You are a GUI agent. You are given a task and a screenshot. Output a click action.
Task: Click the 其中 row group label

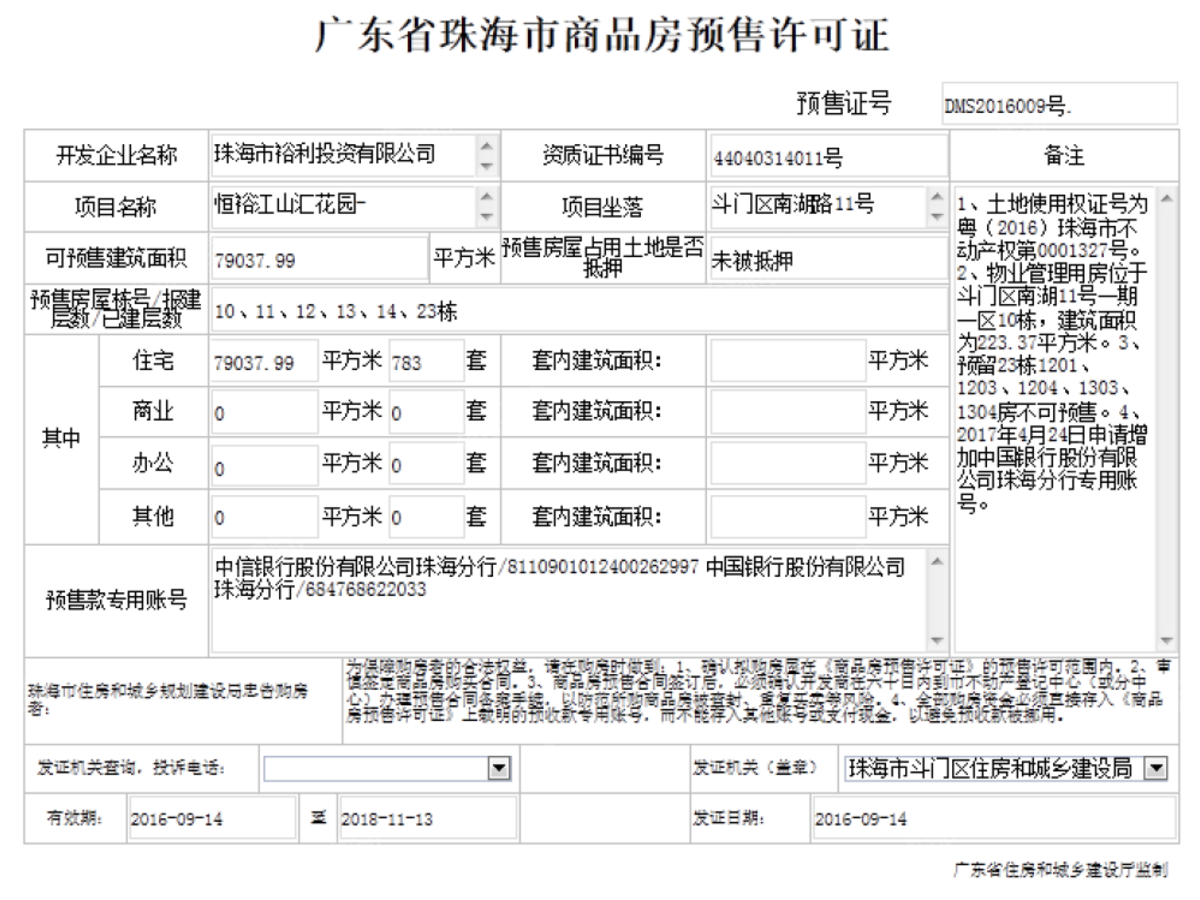pos(62,441)
